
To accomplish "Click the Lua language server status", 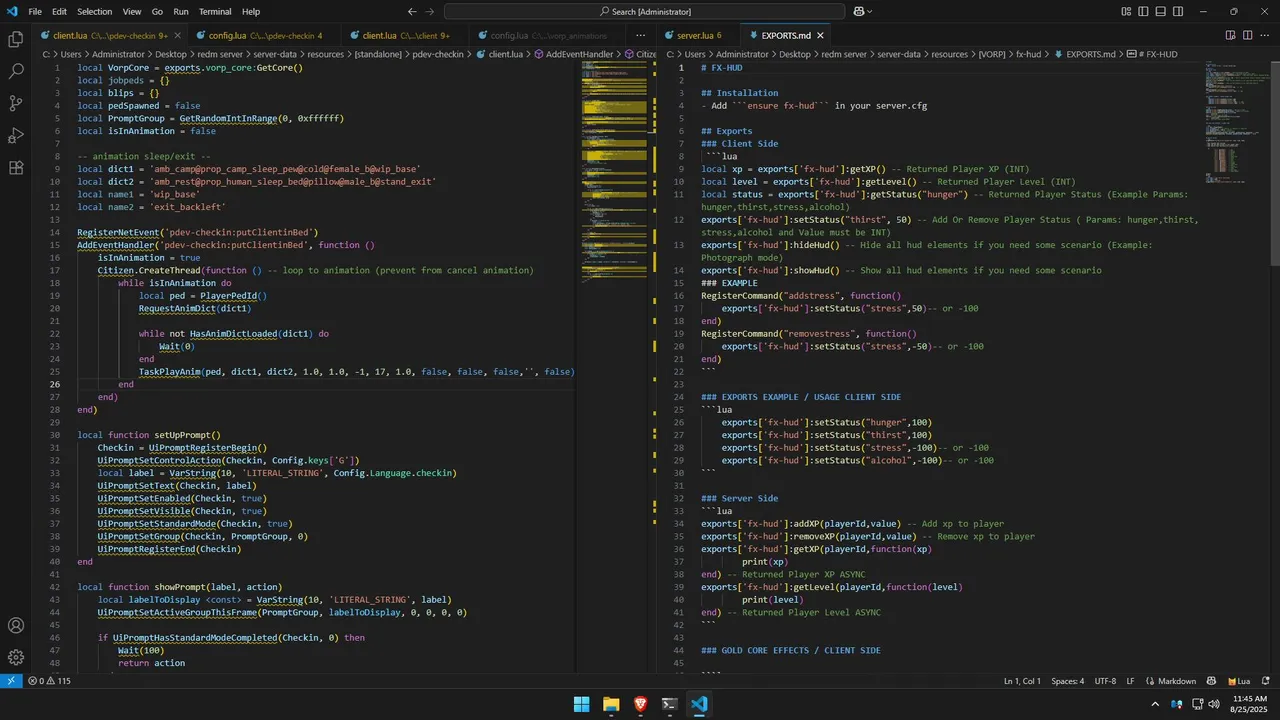I will (x=1238, y=681).
